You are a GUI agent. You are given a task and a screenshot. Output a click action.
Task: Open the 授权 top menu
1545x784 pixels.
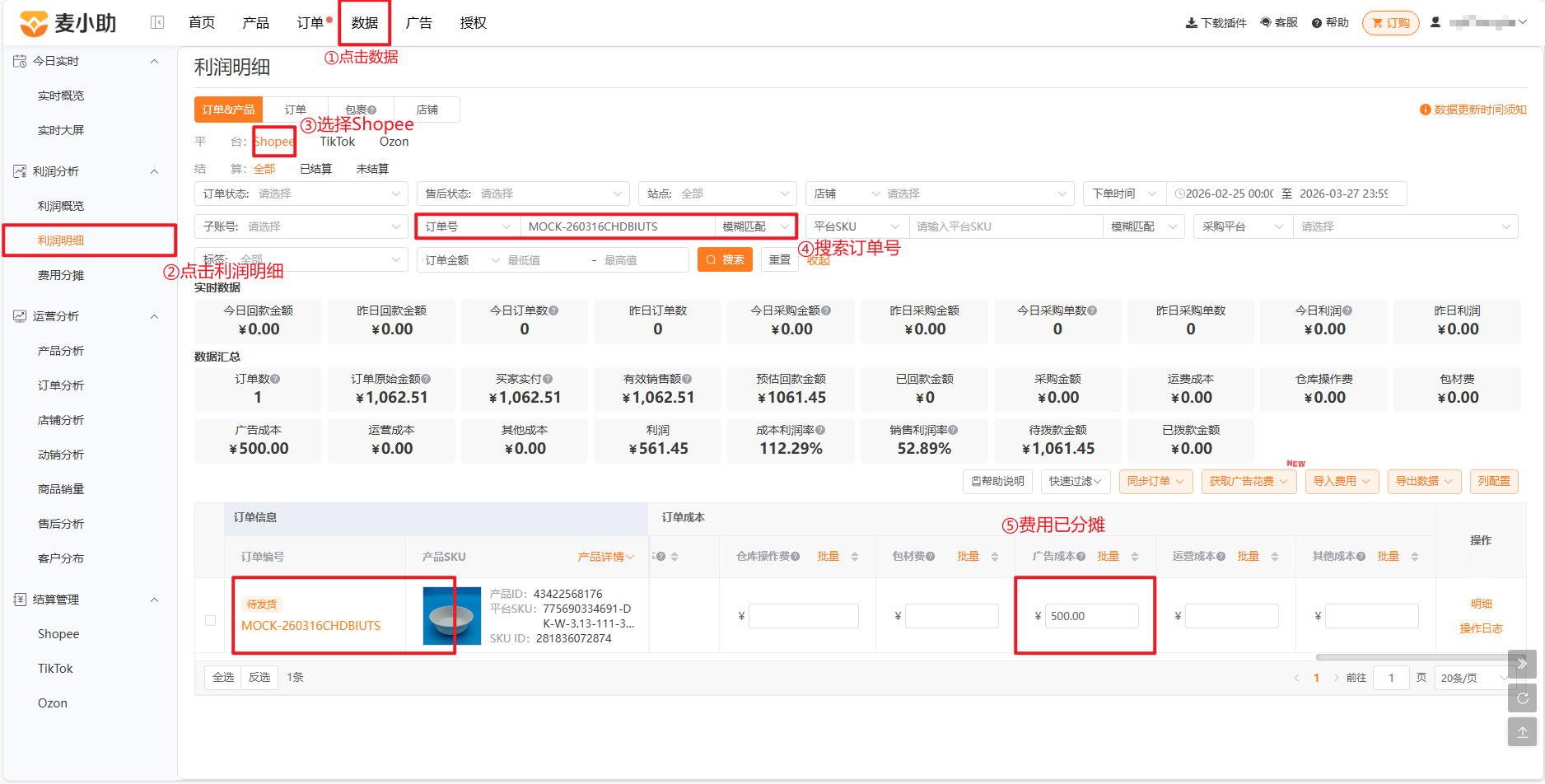pyautogui.click(x=474, y=22)
